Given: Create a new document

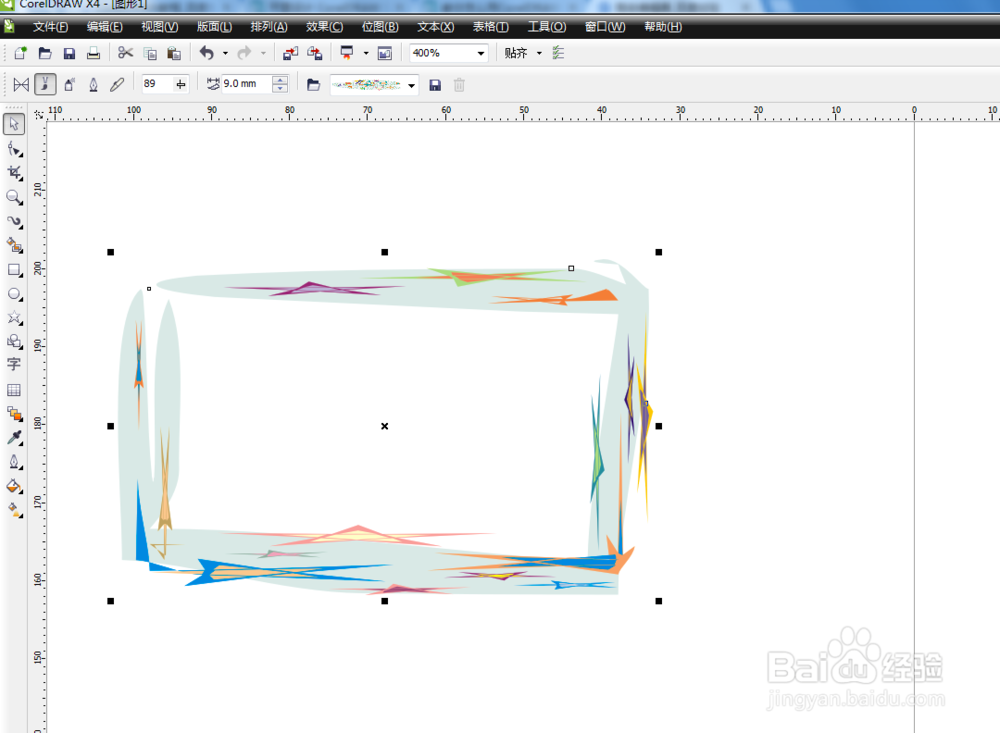Looking at the screenshot, I should (20, 53).
